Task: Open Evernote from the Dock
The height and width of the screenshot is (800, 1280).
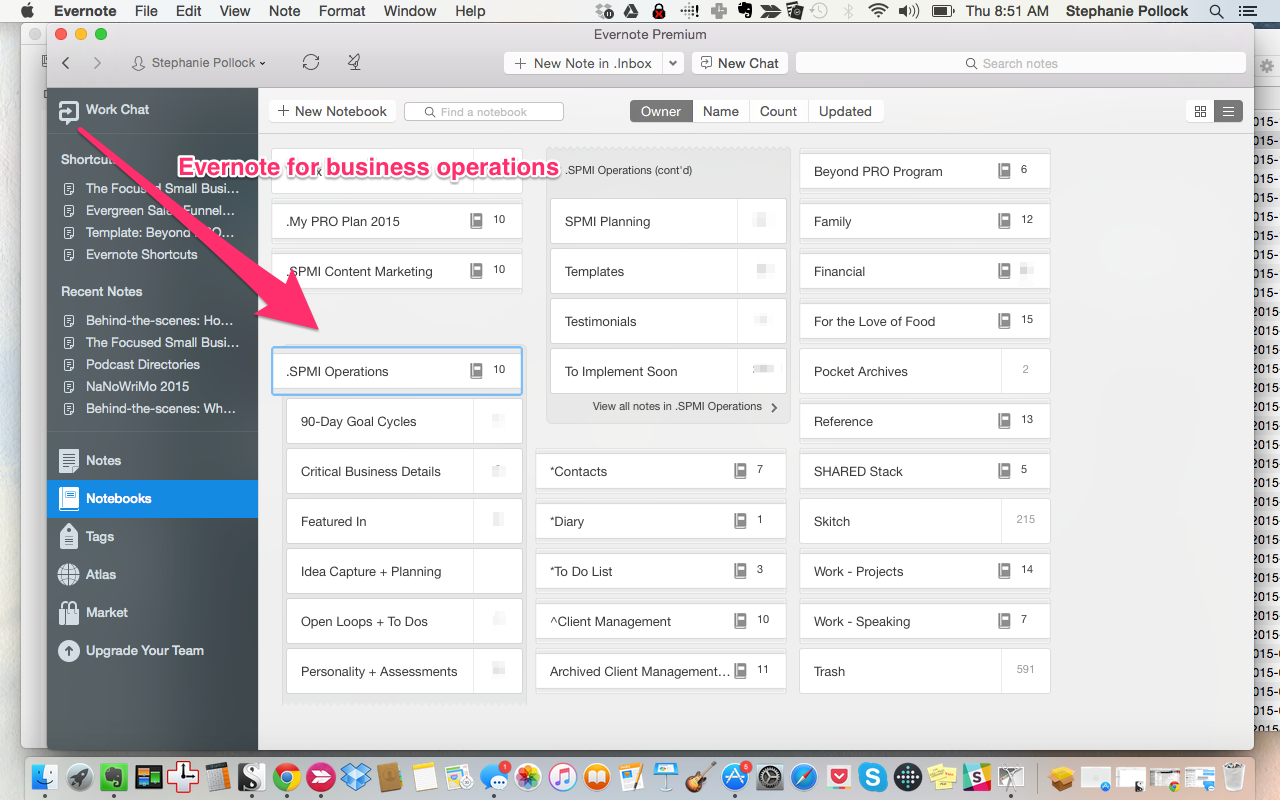Action: click(x=114, y=776)
